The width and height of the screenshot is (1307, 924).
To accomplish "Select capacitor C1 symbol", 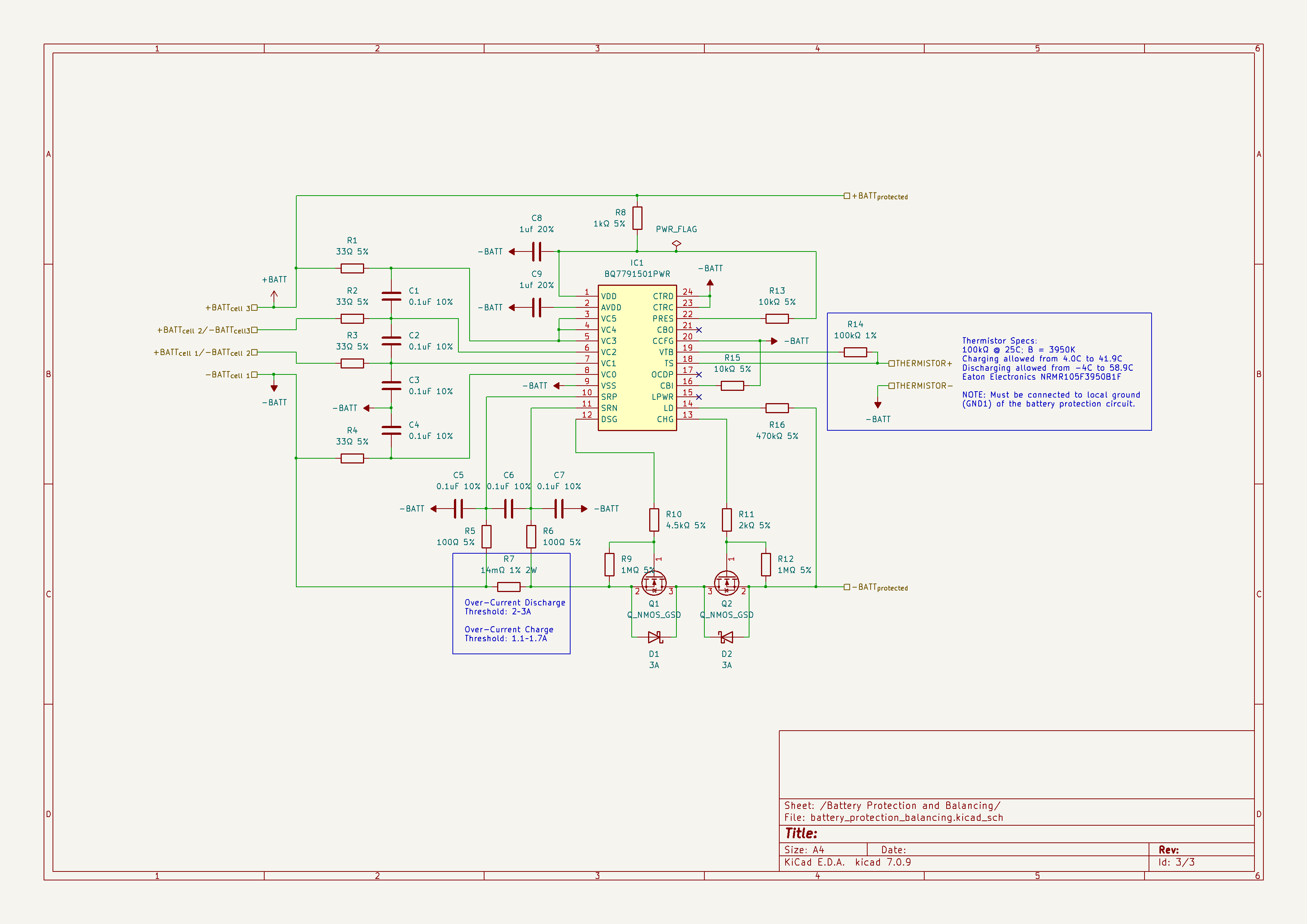I will pos(391,296).
